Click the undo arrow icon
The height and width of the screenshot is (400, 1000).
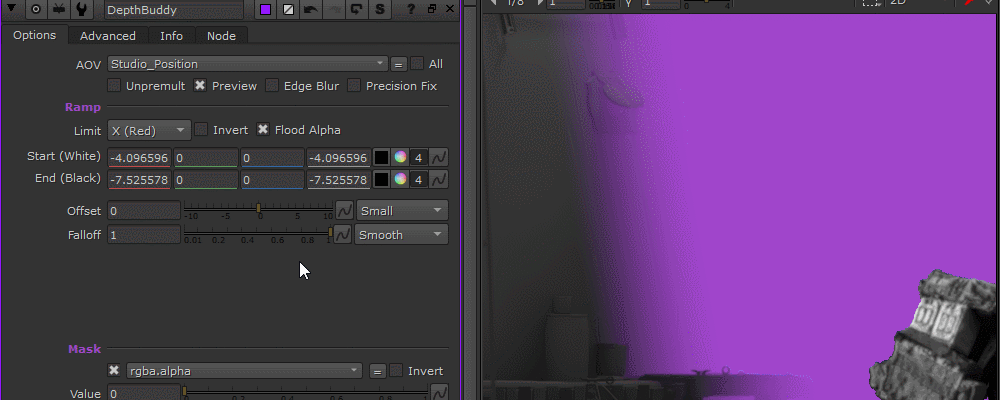[311, 9]
